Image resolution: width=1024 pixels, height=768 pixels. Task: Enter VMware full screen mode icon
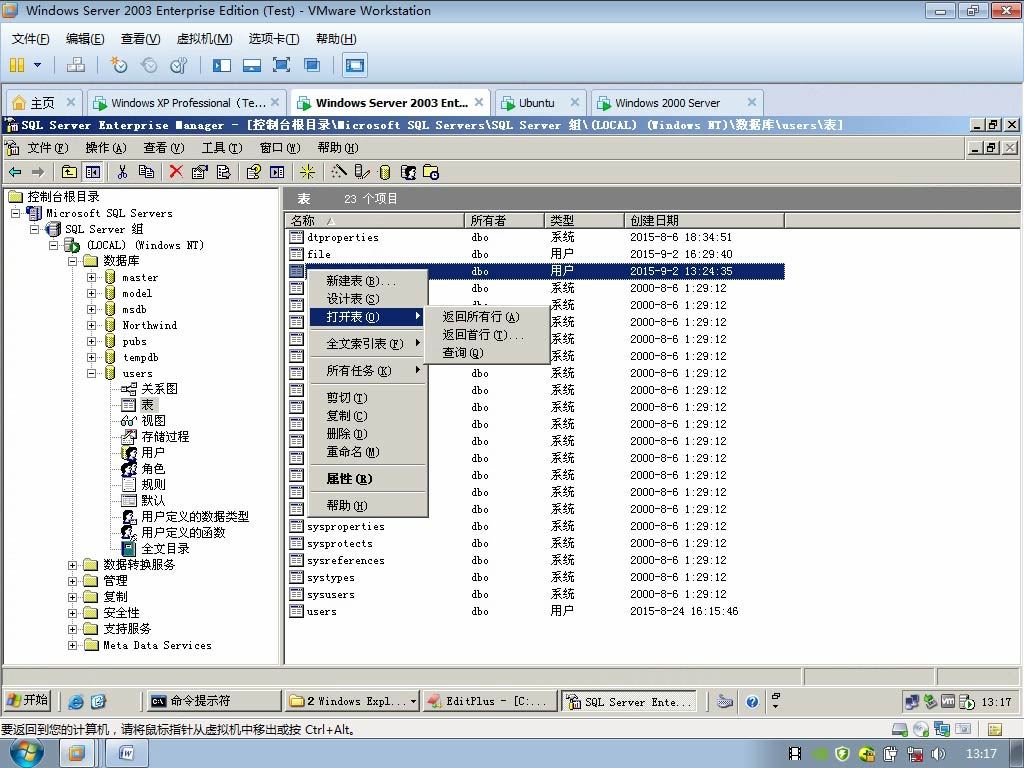(281, 65)
